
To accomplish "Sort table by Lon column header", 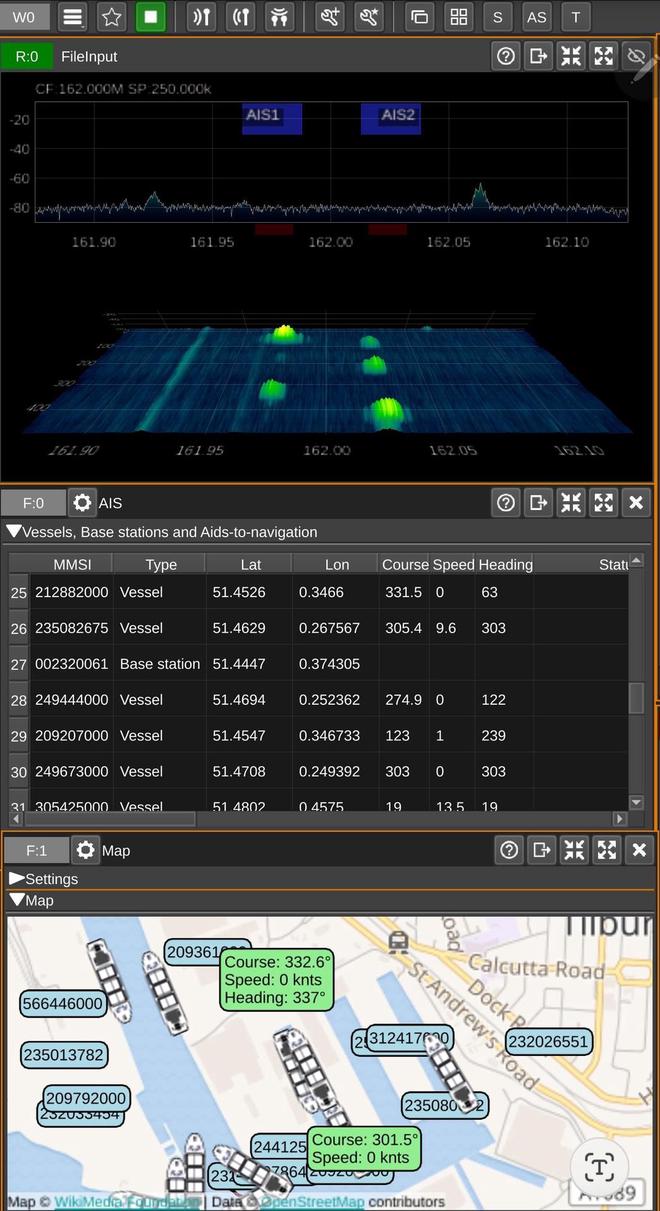I will [336, 564].
